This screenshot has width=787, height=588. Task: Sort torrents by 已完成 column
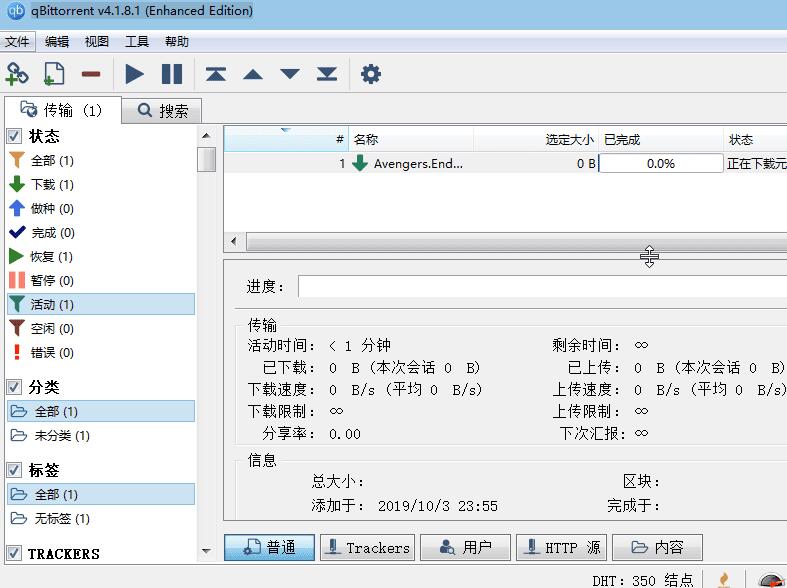point(661,139)
